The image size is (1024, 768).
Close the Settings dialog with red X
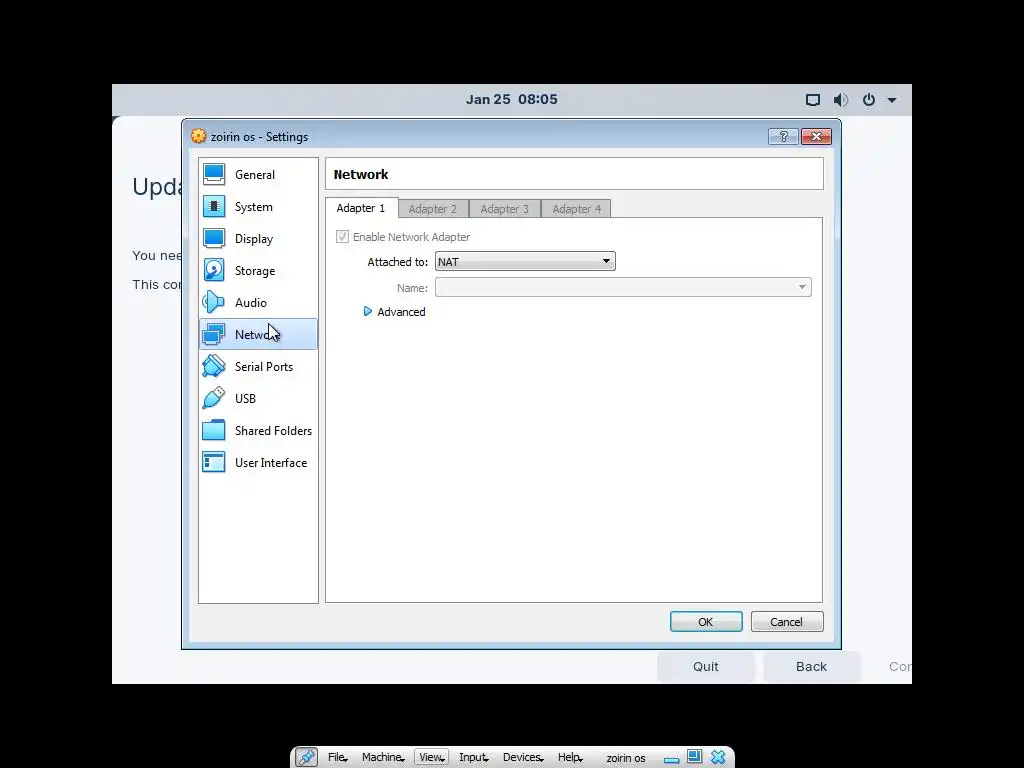pos(816,136)
